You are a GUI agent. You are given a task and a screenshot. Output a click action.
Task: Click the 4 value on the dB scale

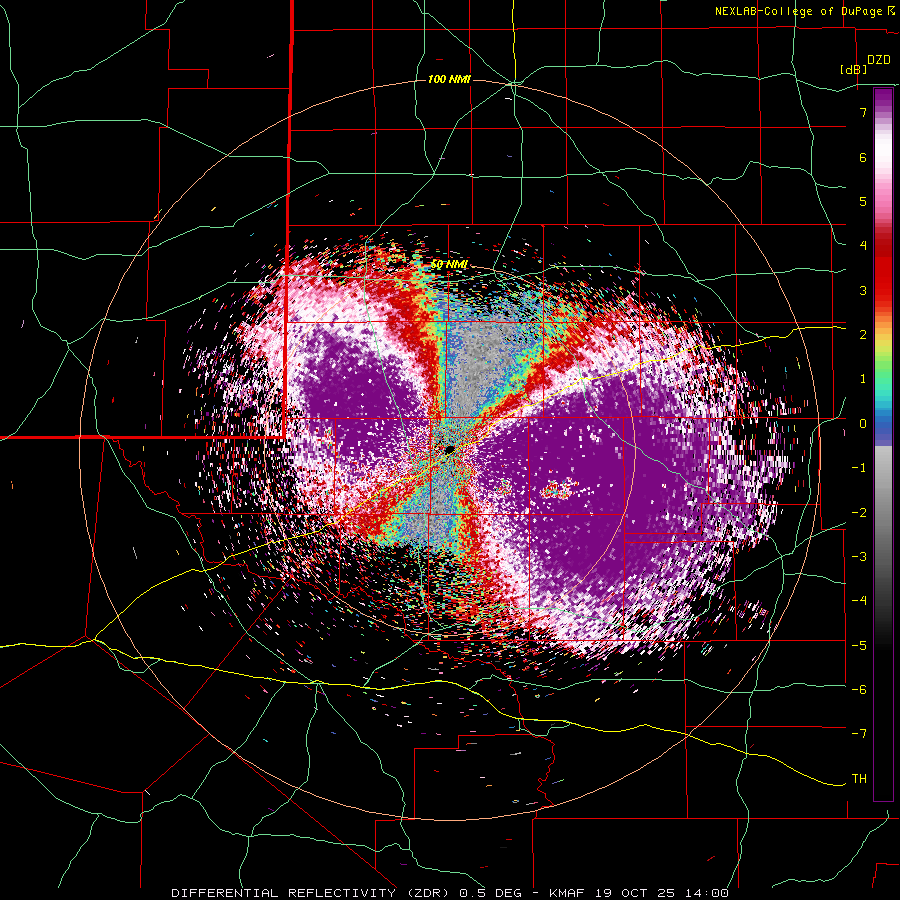tap(863, 246)
